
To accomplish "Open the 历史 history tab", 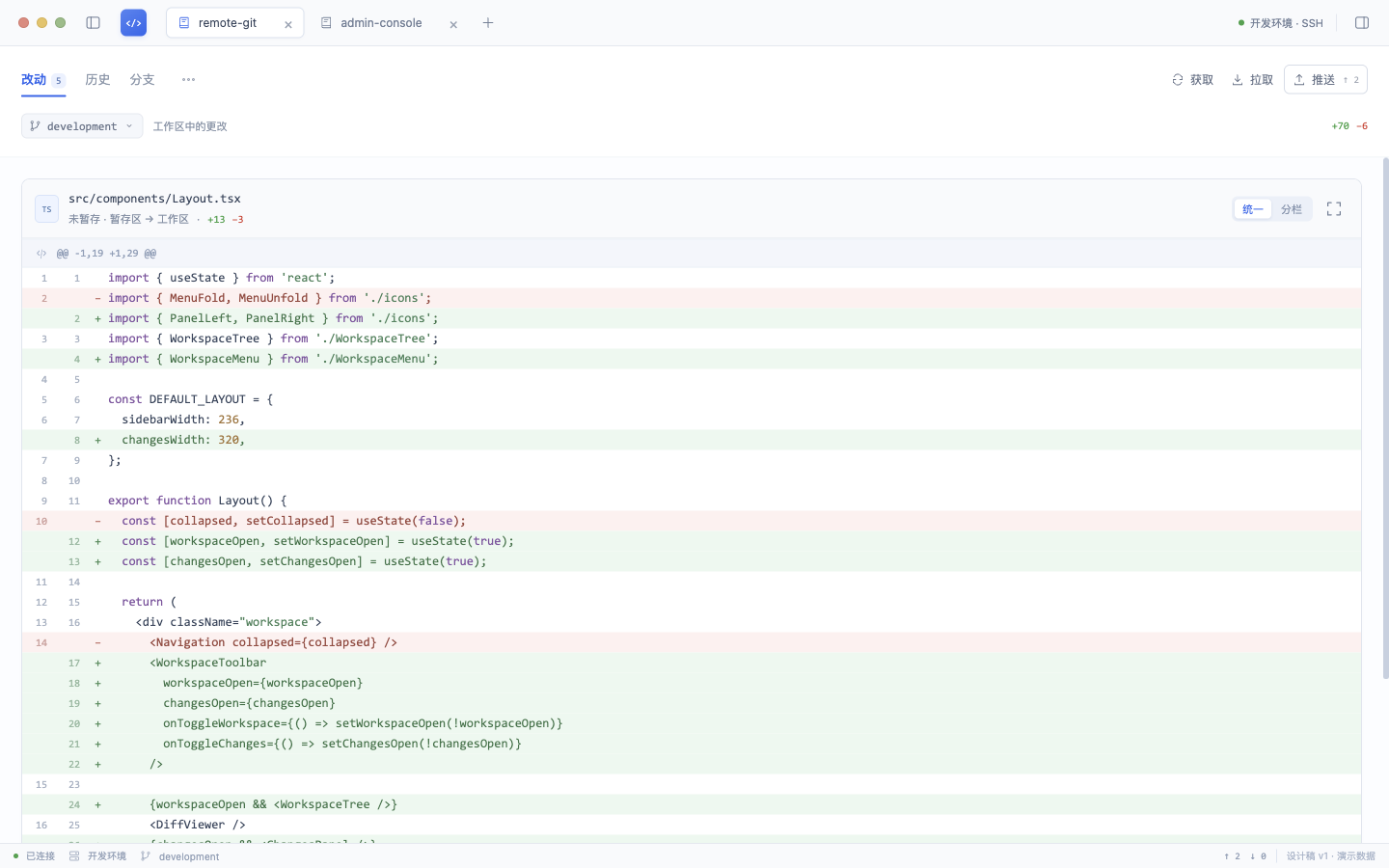I will 97,80.
